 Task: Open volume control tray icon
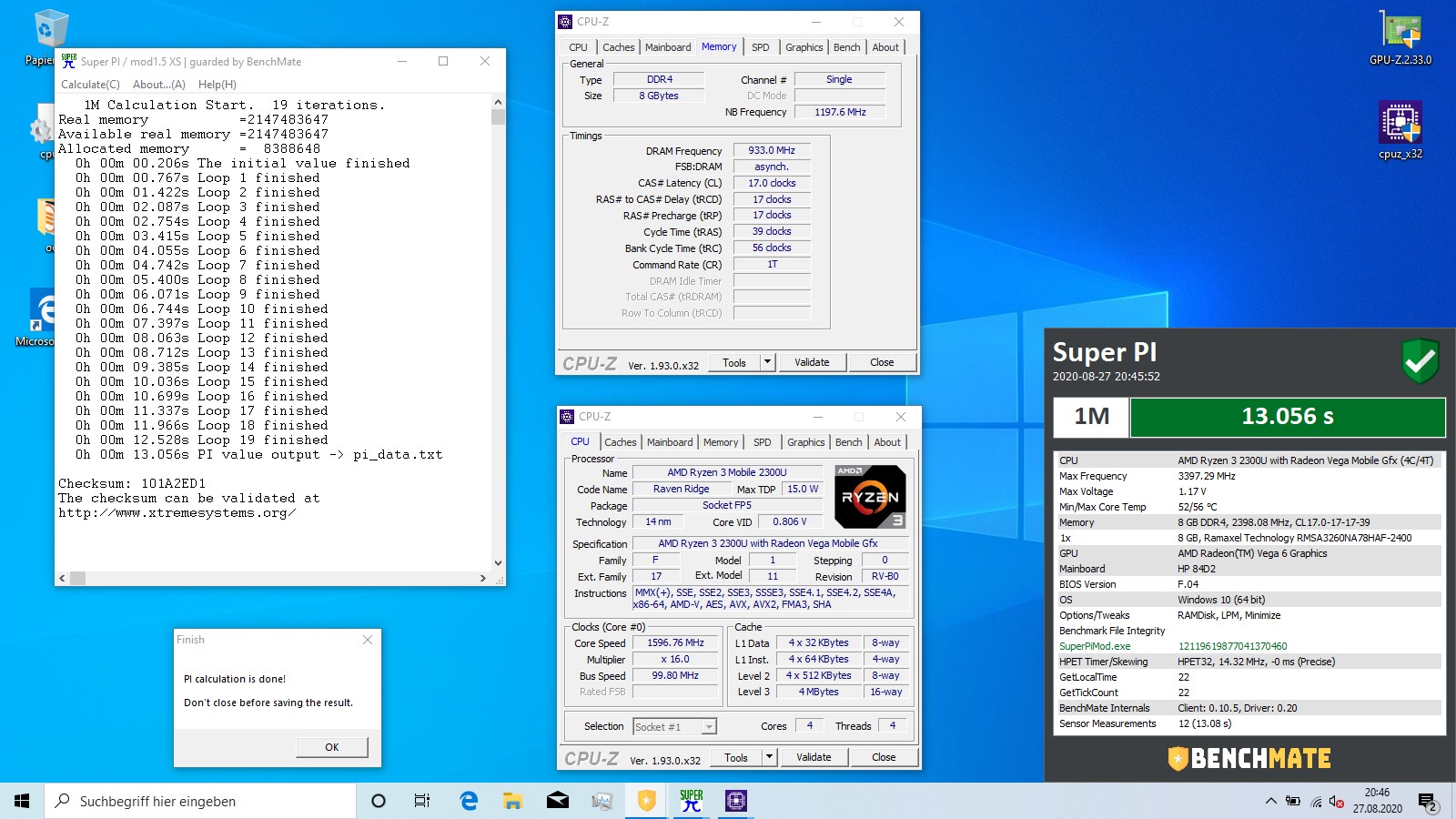click(1336, 802)
